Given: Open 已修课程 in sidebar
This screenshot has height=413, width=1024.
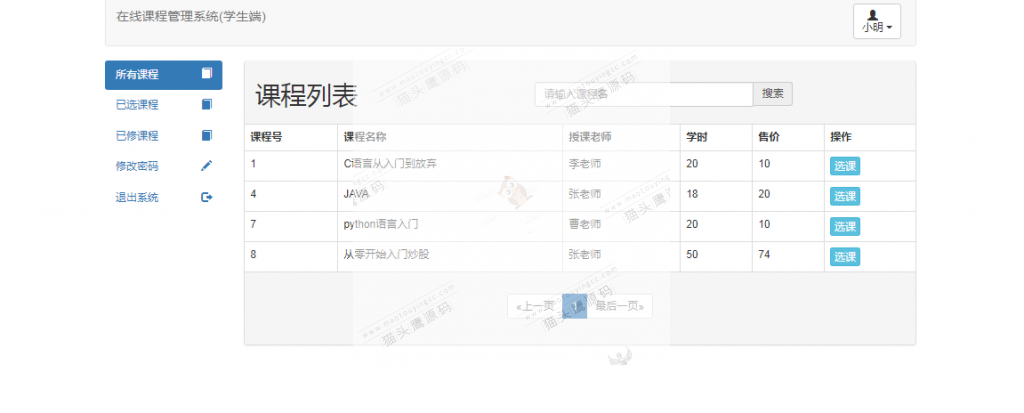Looking at the screenshot, I should [163, 136].
